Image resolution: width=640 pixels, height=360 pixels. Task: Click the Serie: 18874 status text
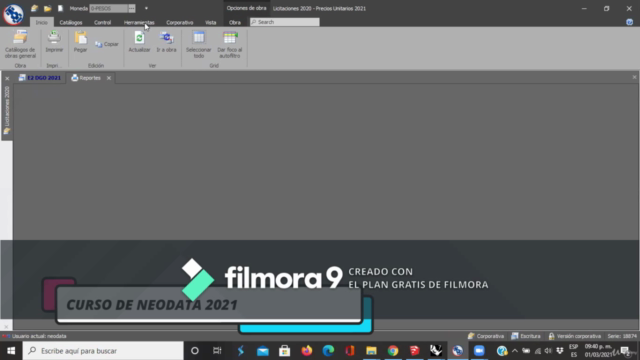pyautogui.click(x=622, y=336)
